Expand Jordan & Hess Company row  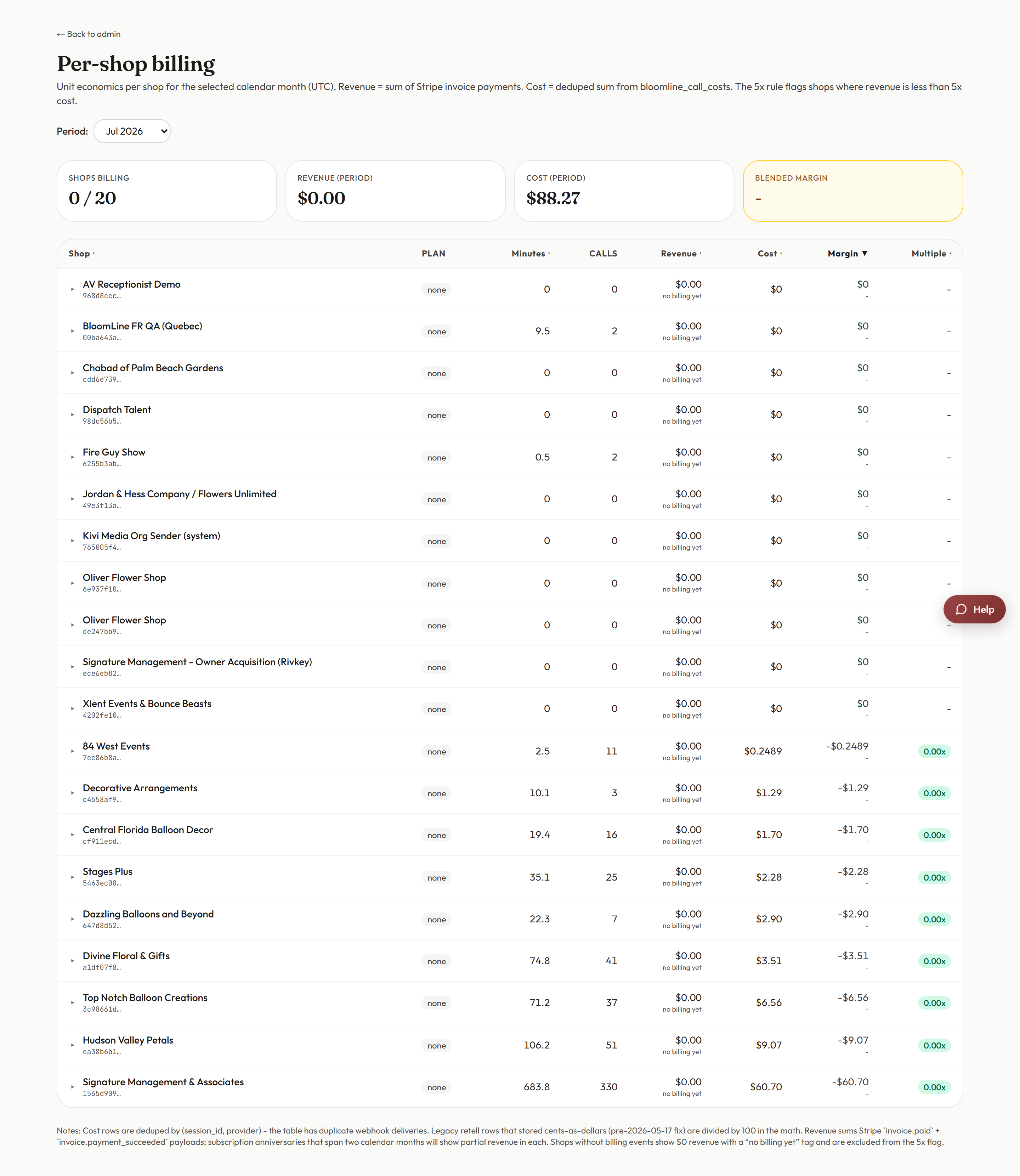point(72,499)
